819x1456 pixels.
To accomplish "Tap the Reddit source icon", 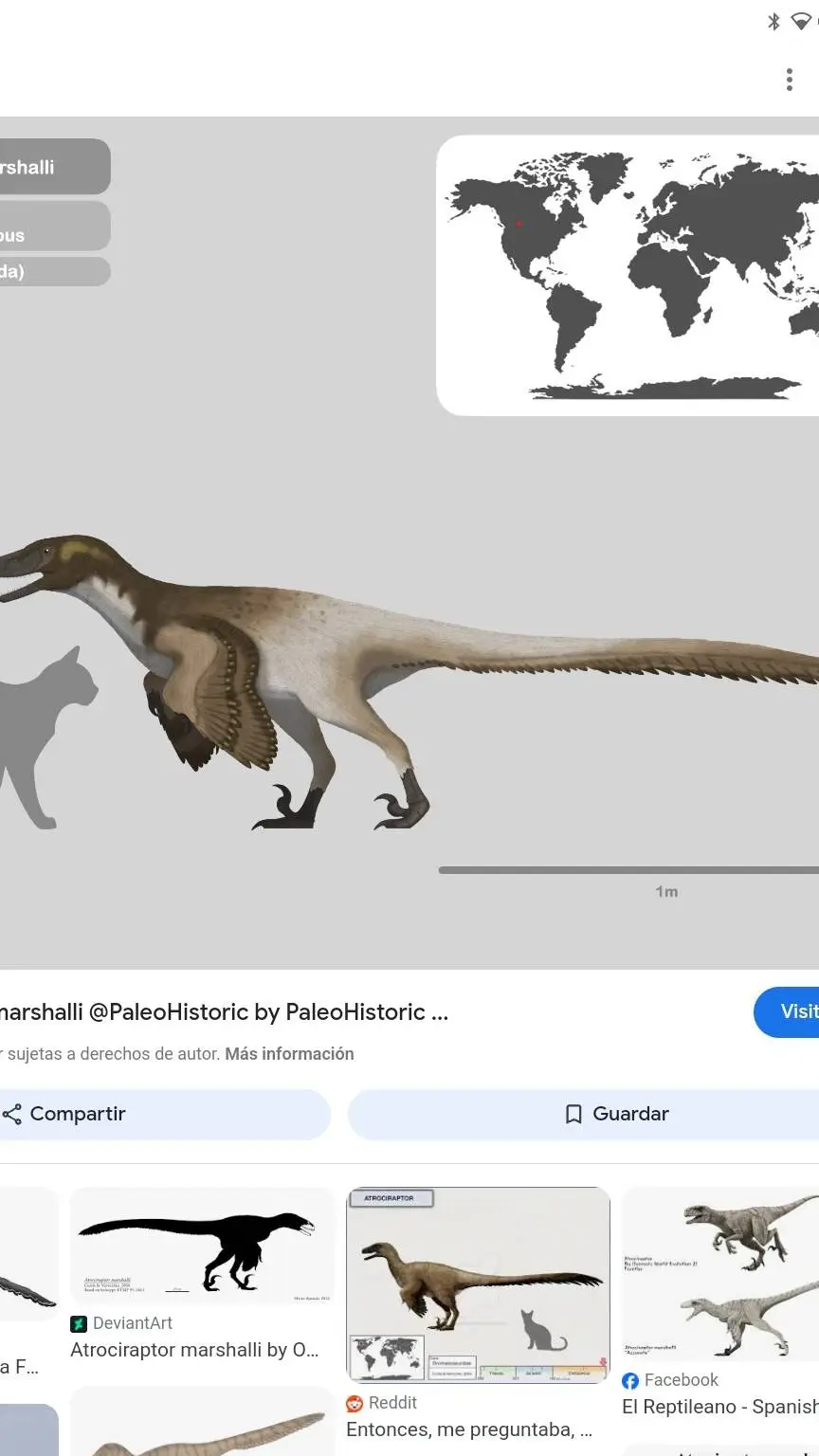I will click(355, 1403).
